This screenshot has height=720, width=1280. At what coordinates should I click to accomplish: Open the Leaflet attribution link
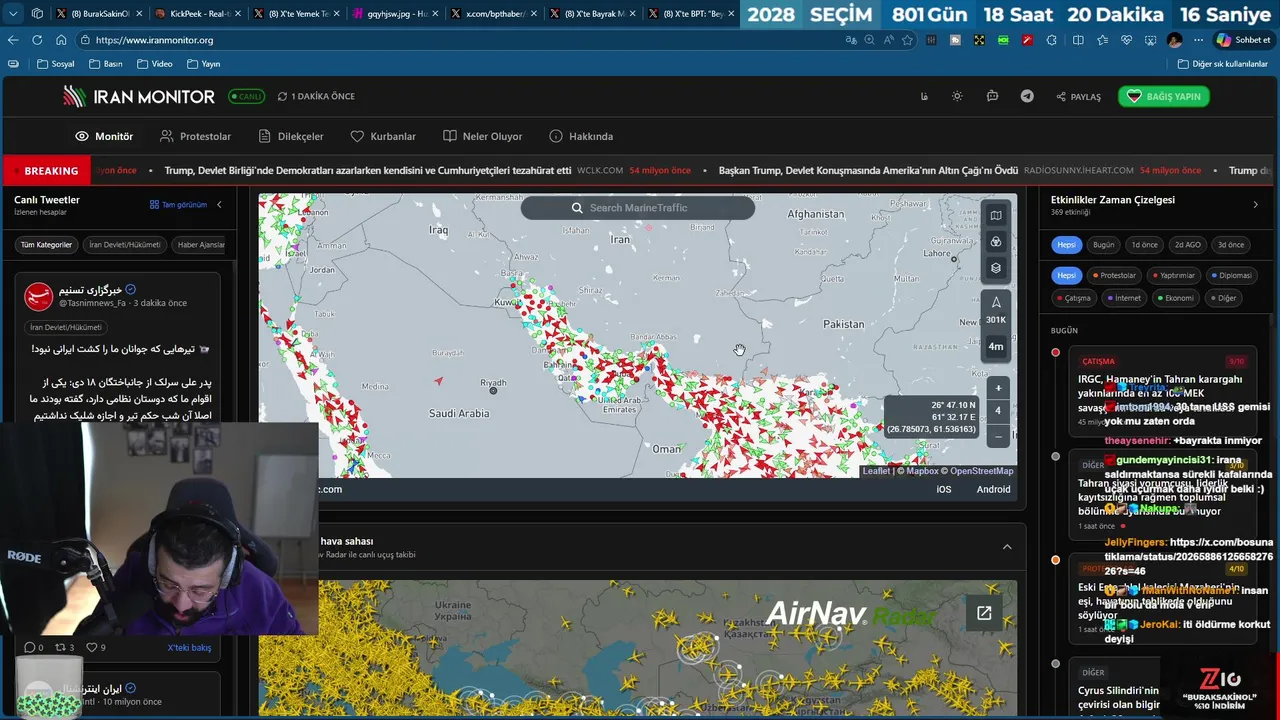pos(876,471)
